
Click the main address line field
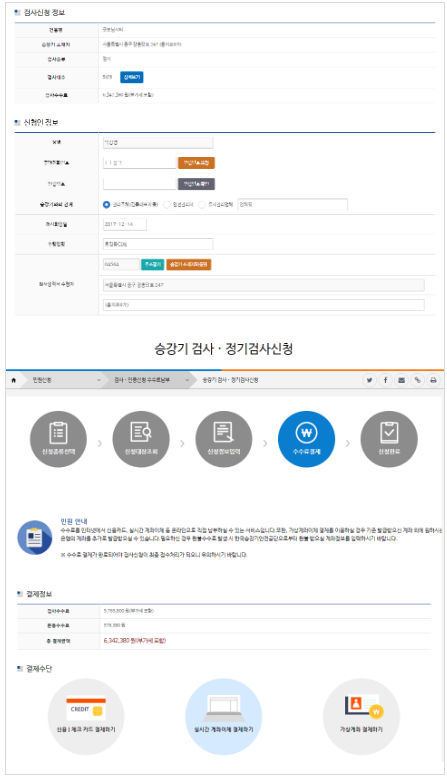pyautogui.click(x=264, y=285)
